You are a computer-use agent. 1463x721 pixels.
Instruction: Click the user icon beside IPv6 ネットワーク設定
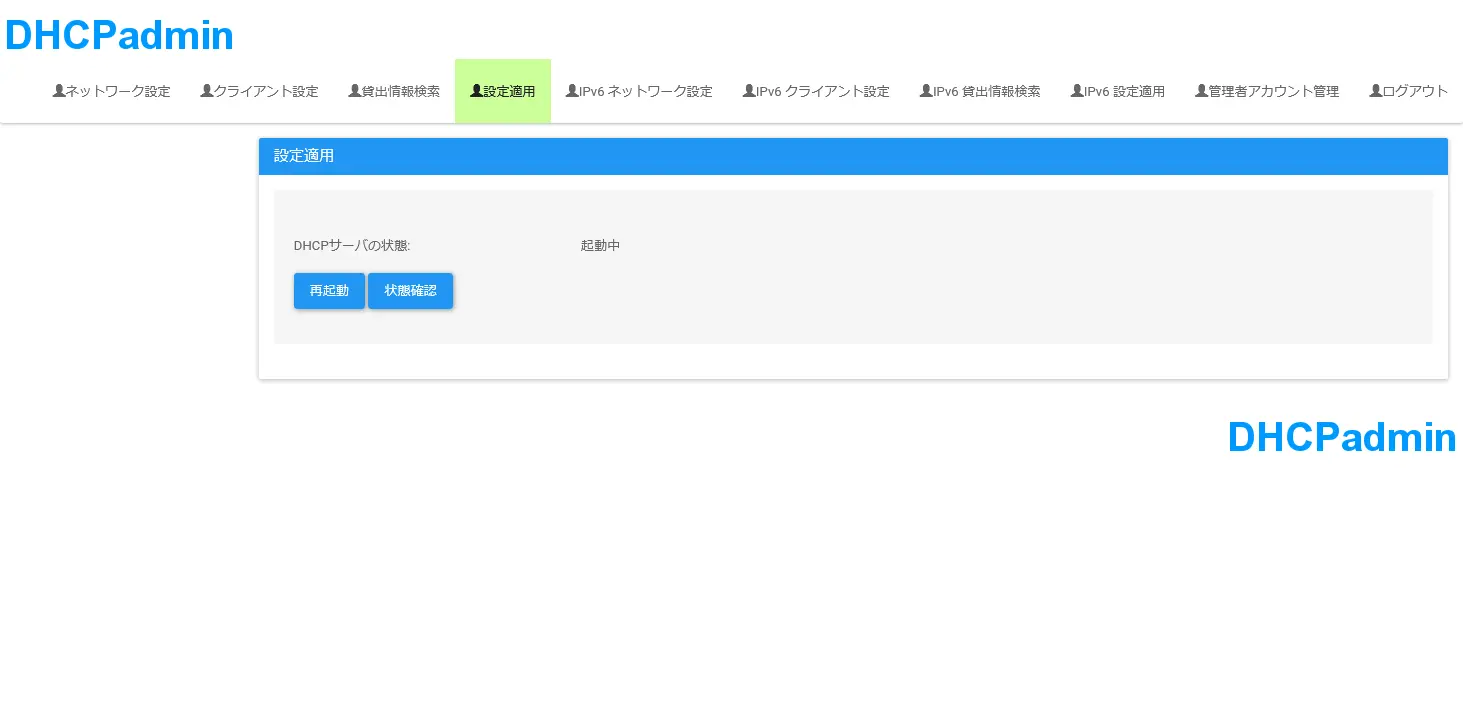pos(573,91)
